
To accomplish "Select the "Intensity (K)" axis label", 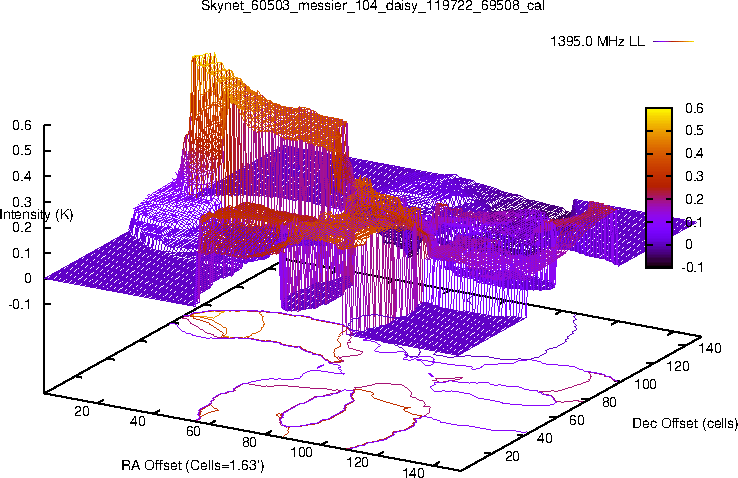I will [x=36, y=215].
